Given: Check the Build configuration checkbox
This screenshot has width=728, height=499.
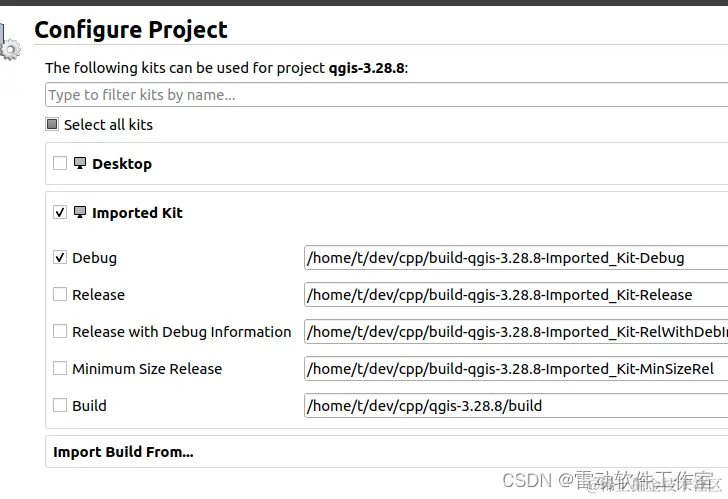Looking at the screenshot, I should click(60, 405).
